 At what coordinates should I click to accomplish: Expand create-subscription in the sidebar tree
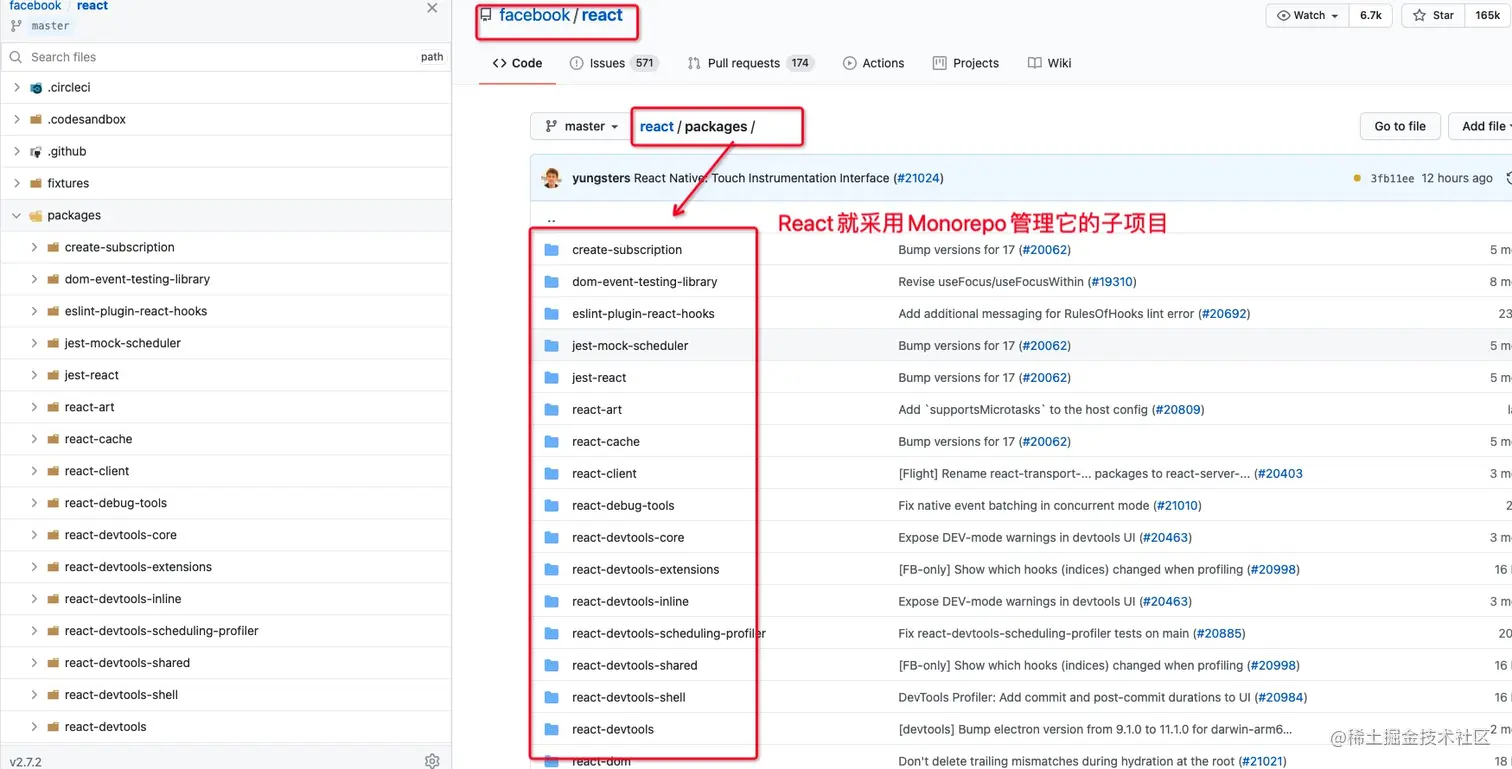(34, 247)
